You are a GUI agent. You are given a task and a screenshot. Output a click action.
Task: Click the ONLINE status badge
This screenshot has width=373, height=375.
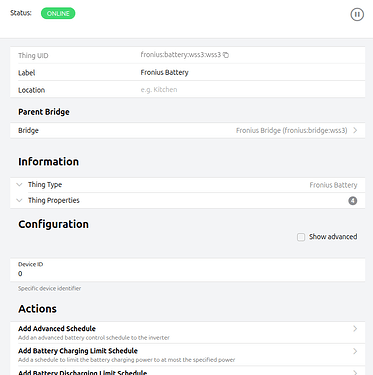[58, 13]
